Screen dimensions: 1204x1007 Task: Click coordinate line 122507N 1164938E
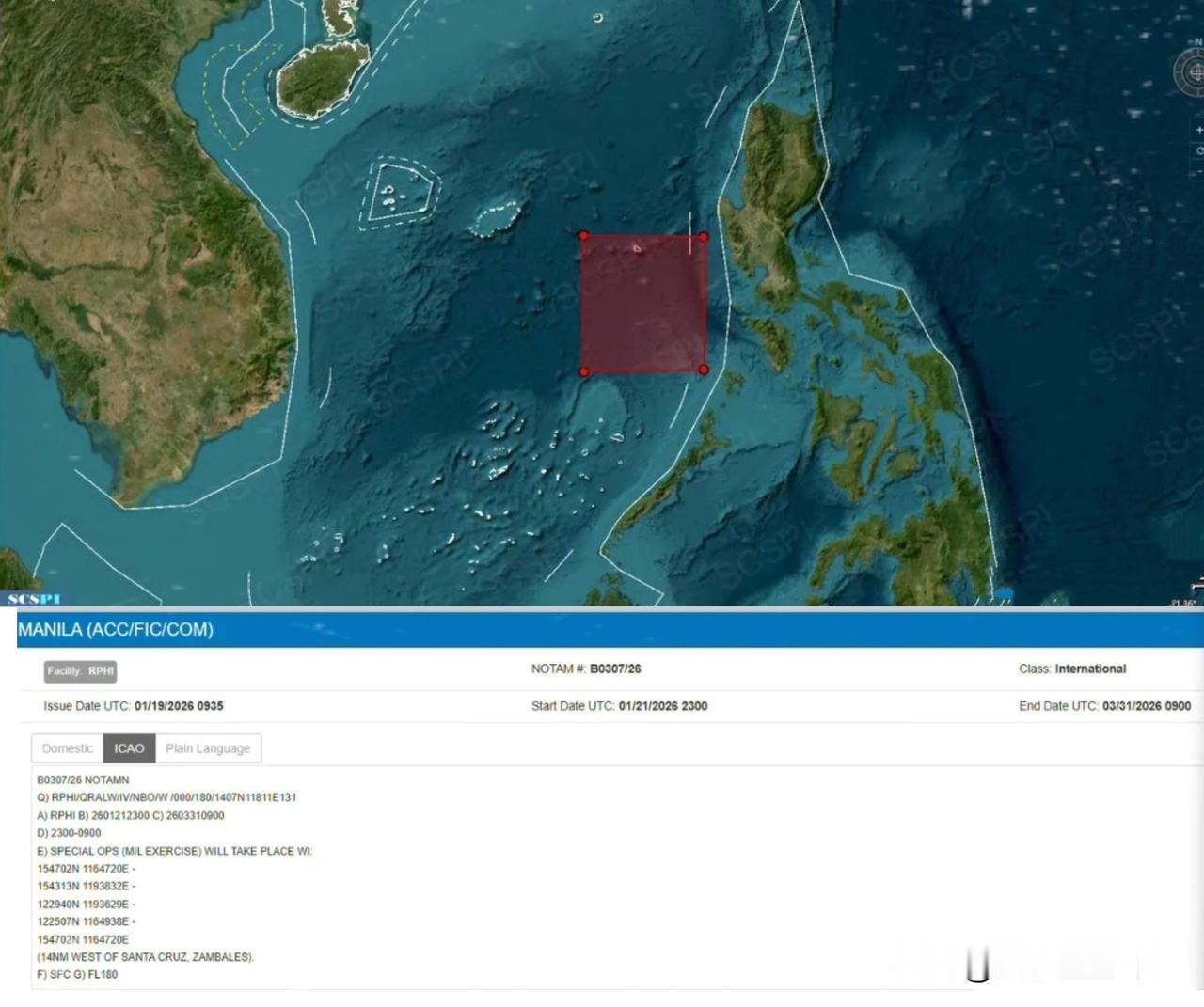(x=86, y=921)
